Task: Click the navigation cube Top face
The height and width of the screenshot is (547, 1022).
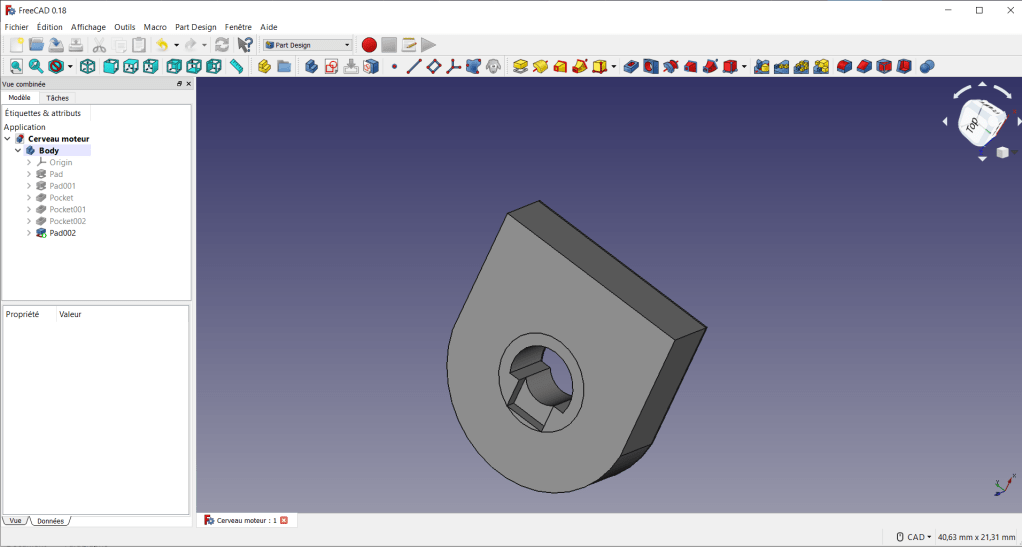Action: [972, 123]
